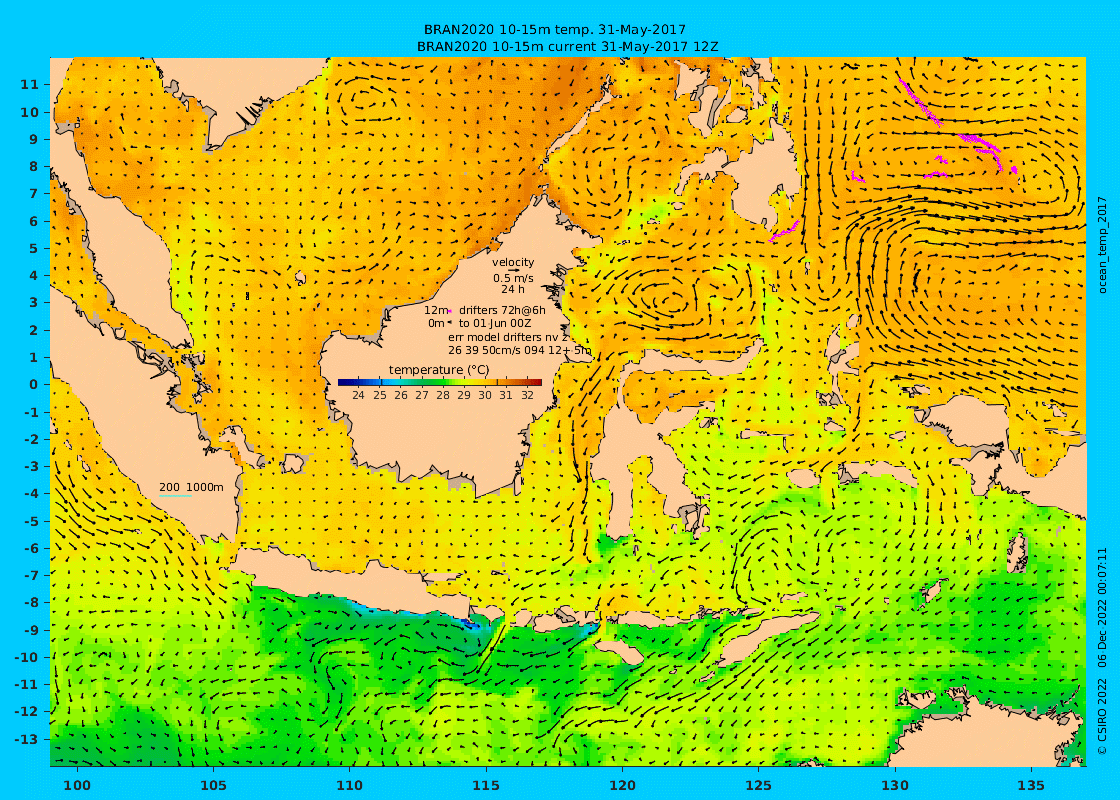The image size is (1120, 800).
Task: Select the 'err model drifters nv 2' line
Action: [x=508, y=336]
